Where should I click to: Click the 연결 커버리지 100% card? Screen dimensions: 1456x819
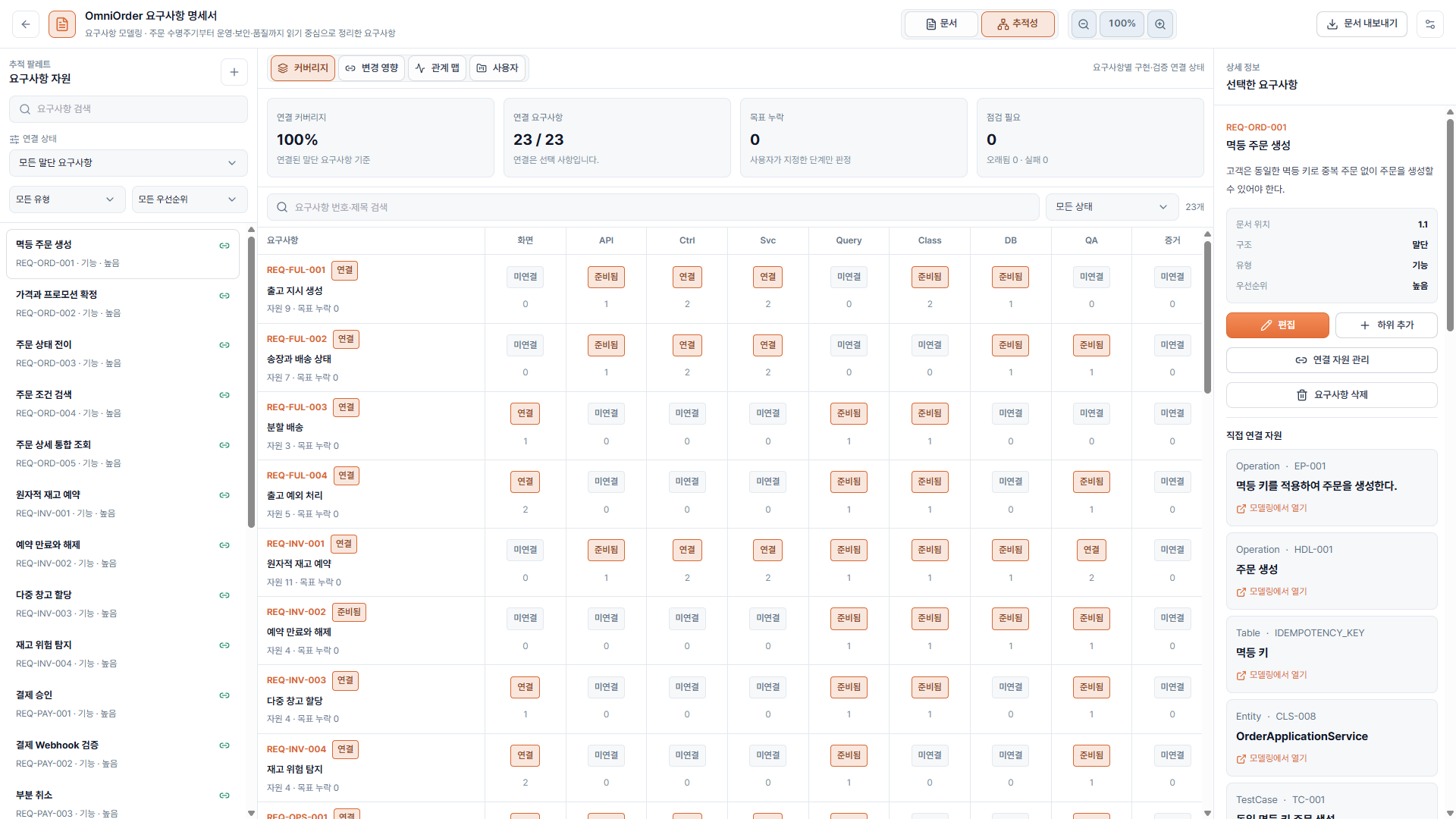[381, 138]
